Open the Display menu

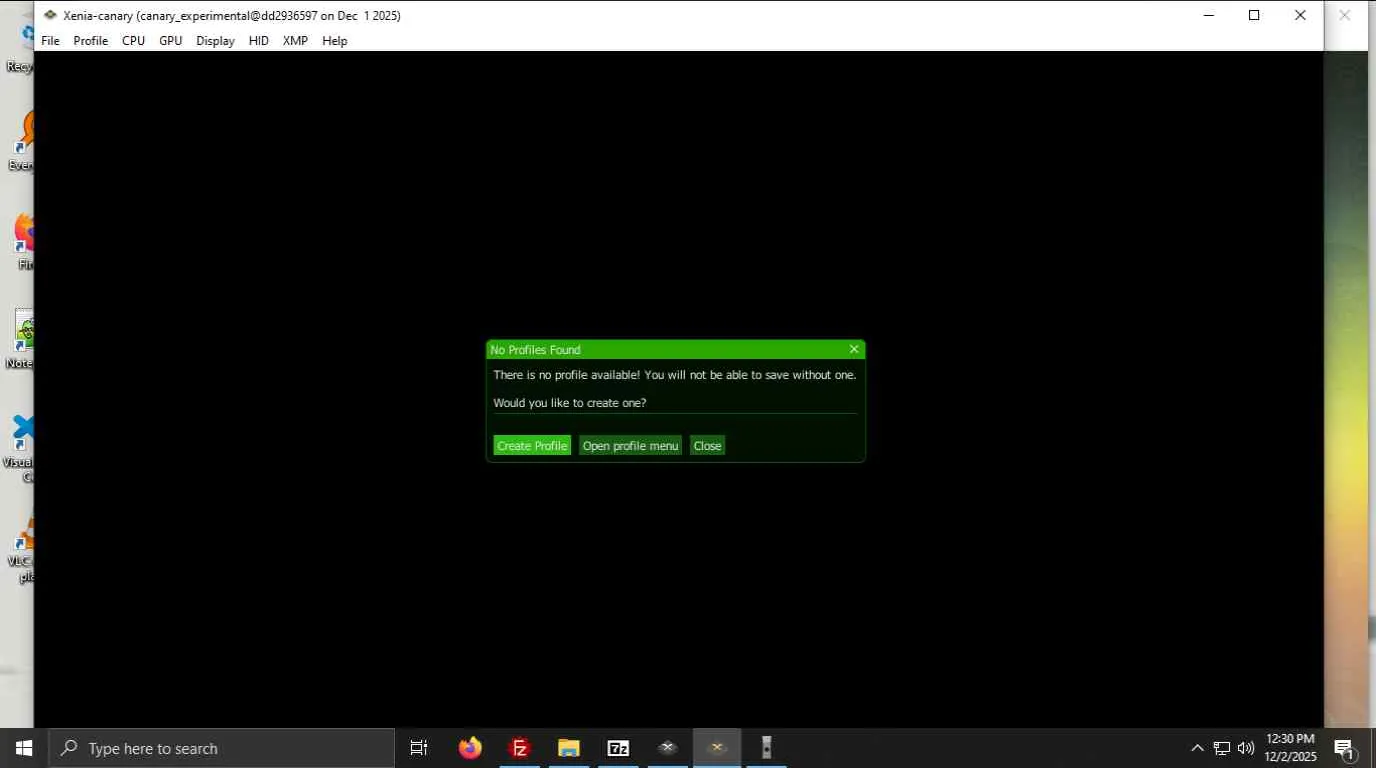215,41
